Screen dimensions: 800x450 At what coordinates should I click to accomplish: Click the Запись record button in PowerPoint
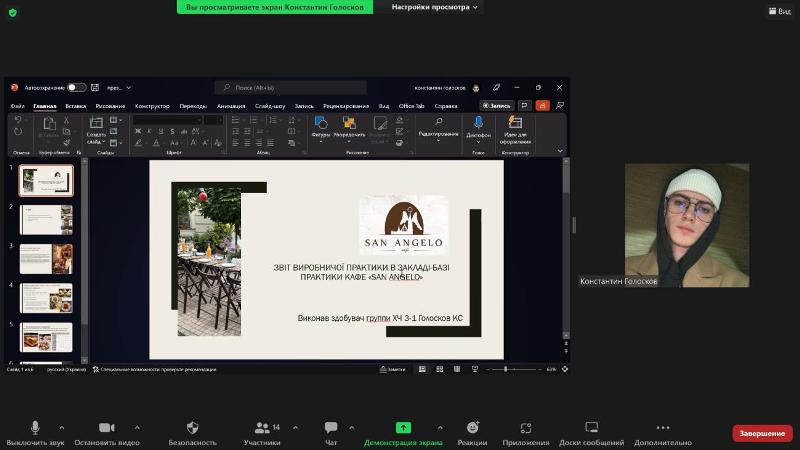click(496, 106)
